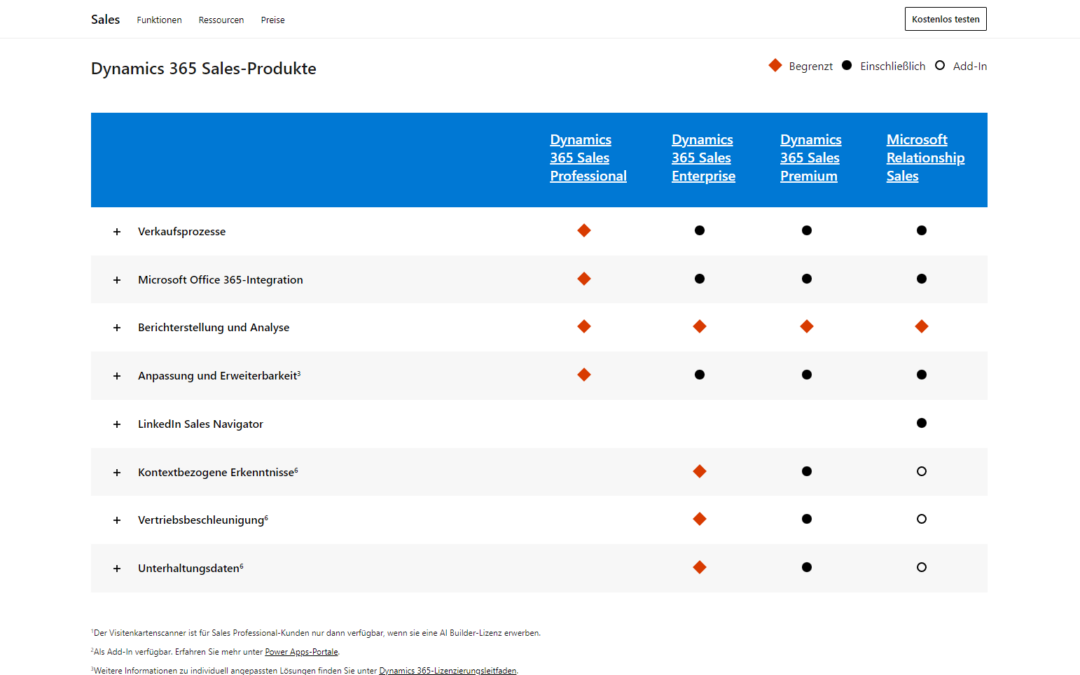Click Berichterstellung diamond under Sales Enterprise
This screenshot has width=1080, height=675.
coord(699,326)
